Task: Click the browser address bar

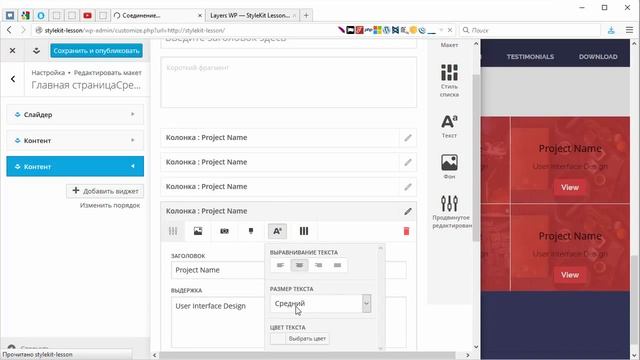Action: tap(184, 30)
